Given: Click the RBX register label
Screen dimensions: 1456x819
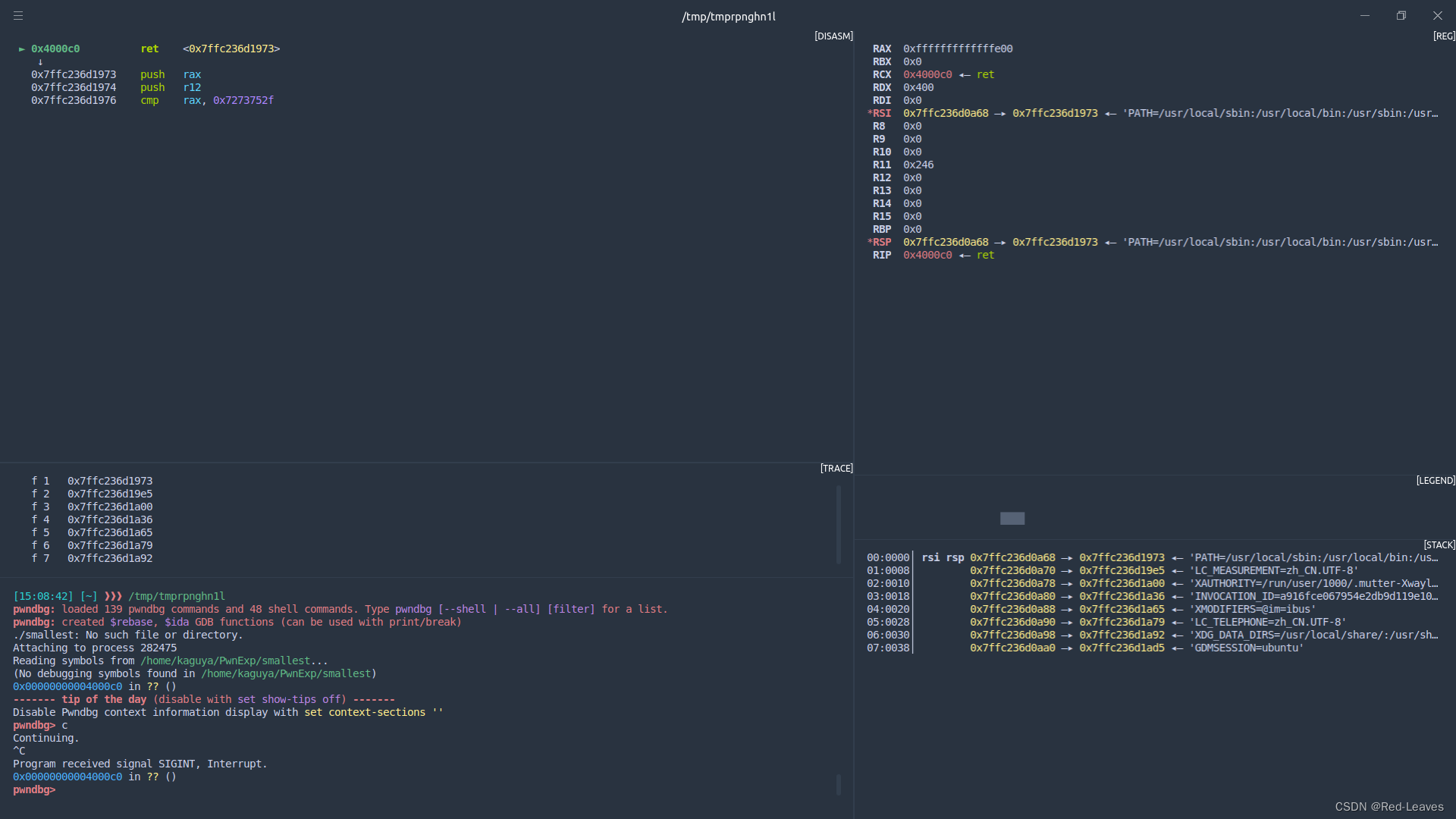Looking at the screenshot, I should click(x=882, y=61).
